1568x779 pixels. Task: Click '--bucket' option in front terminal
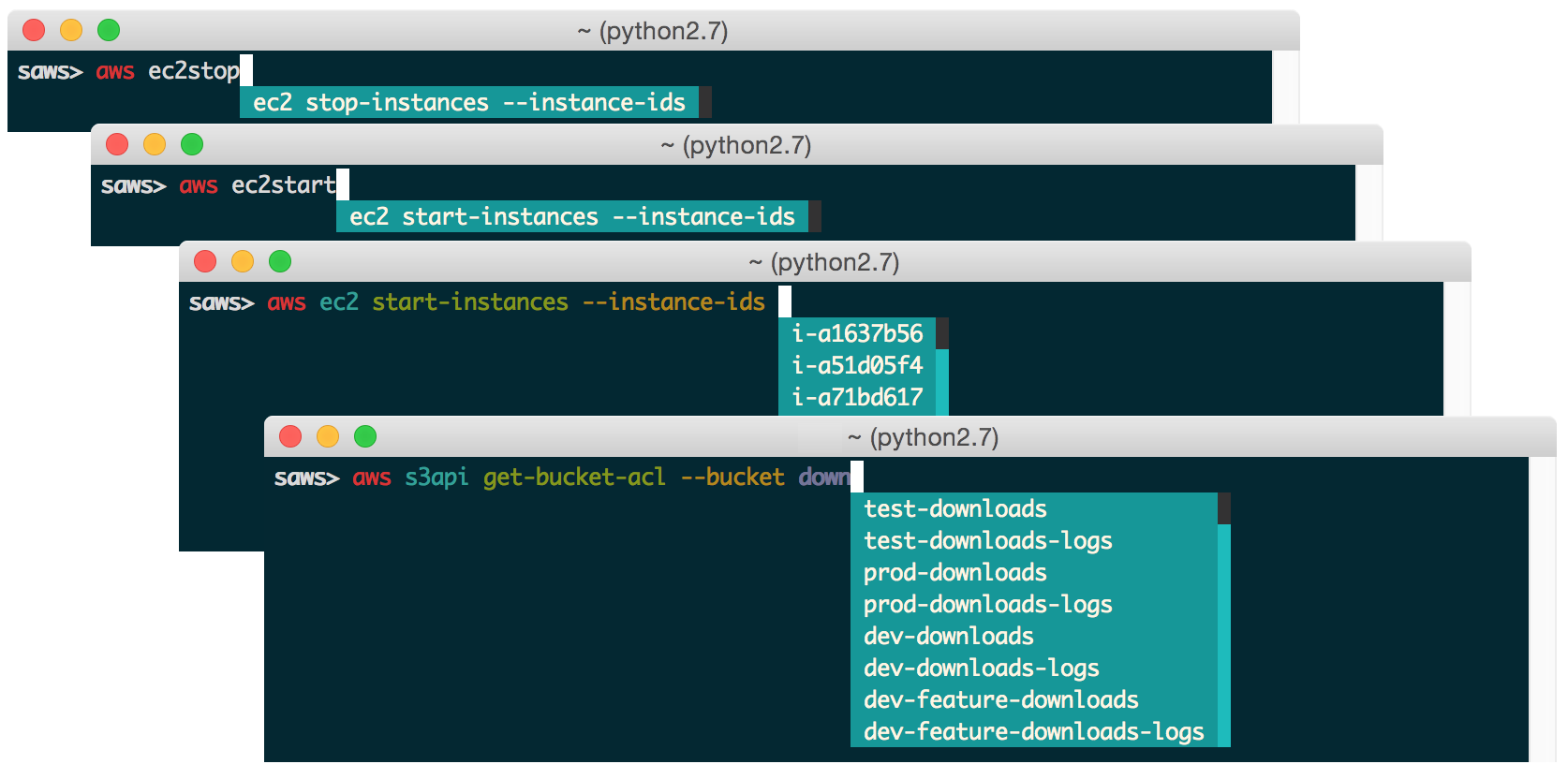732,477
